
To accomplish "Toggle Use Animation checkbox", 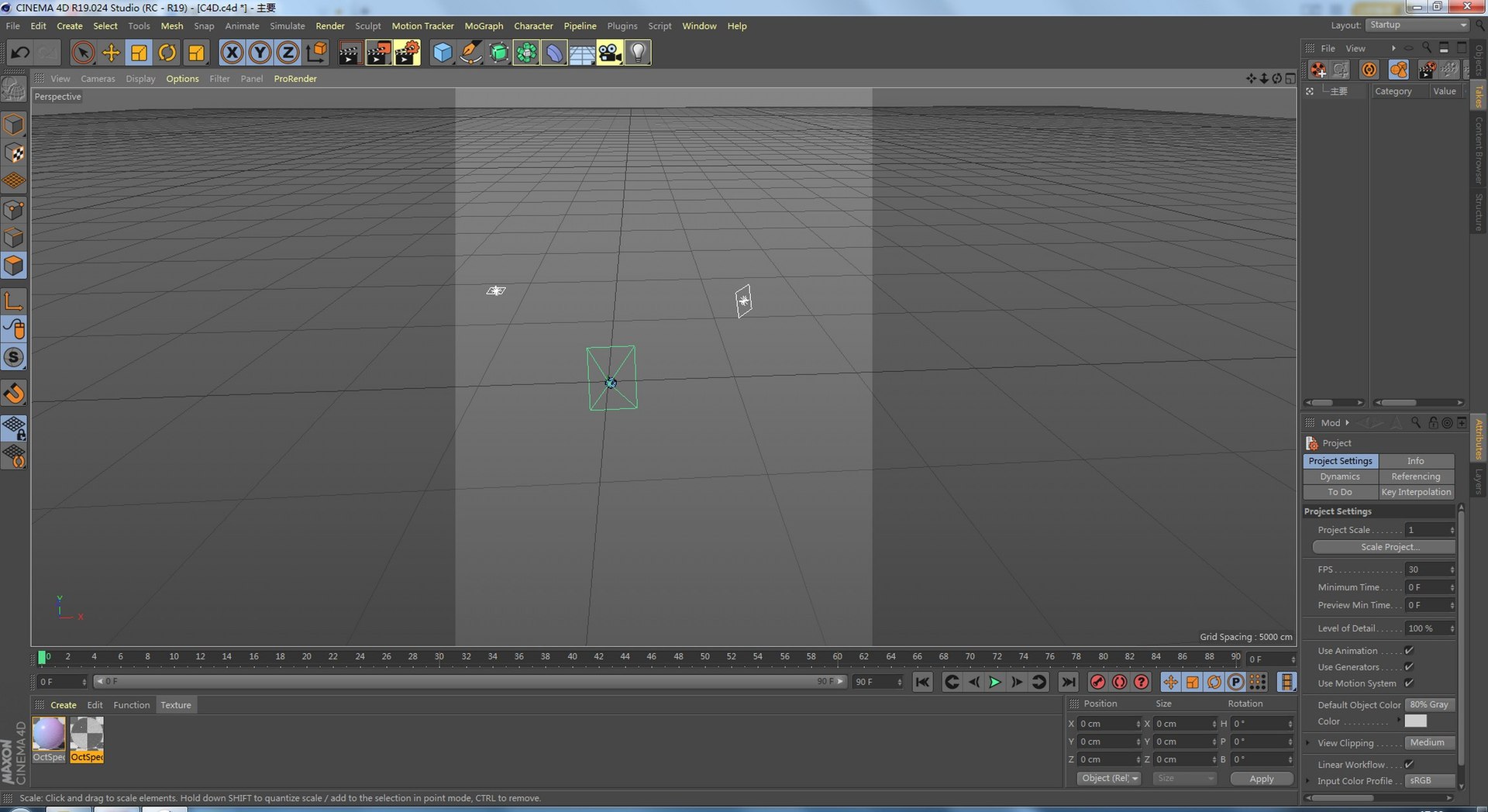I will tap(1409, 651).
